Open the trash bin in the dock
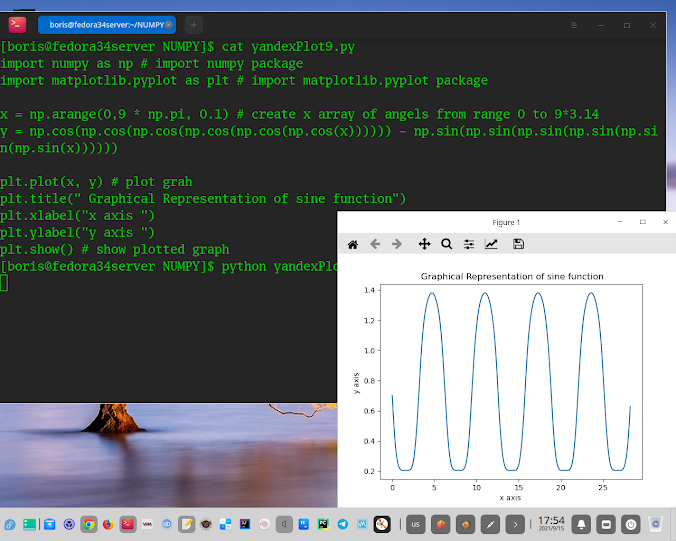676x541 pixels. (656, 524)
